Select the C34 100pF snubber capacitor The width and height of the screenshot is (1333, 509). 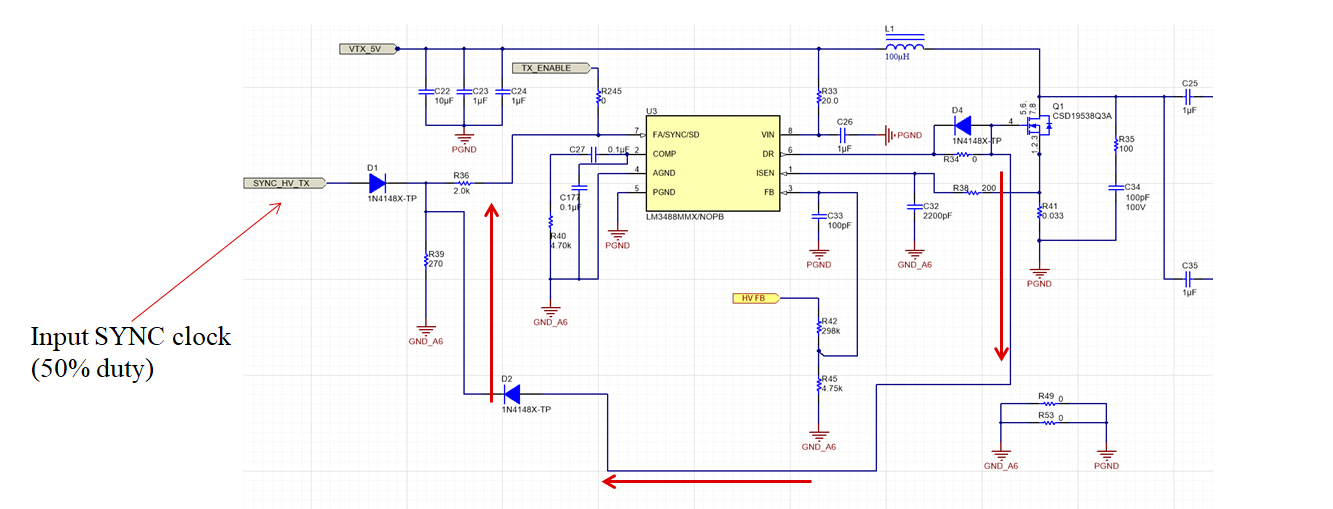point(1116,187)
